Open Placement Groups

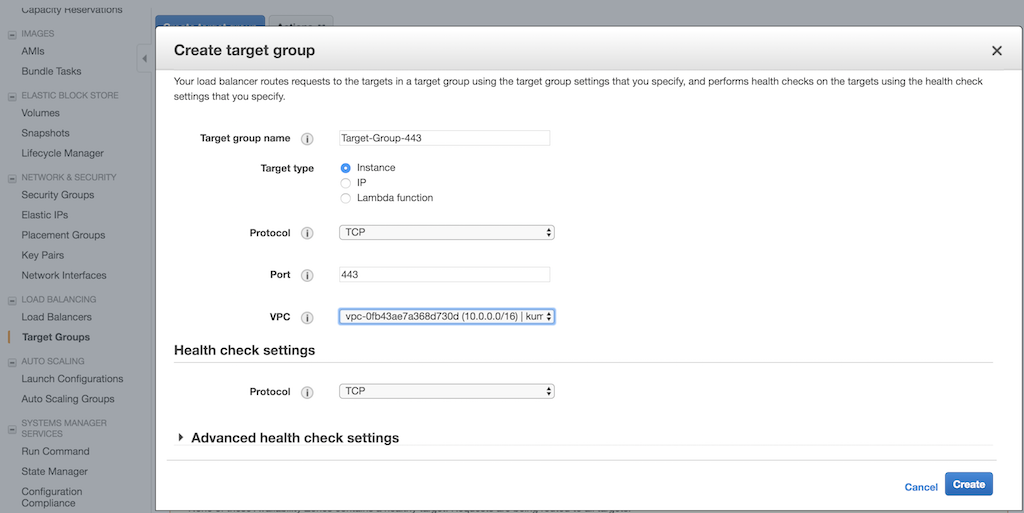tap(63, 235)
